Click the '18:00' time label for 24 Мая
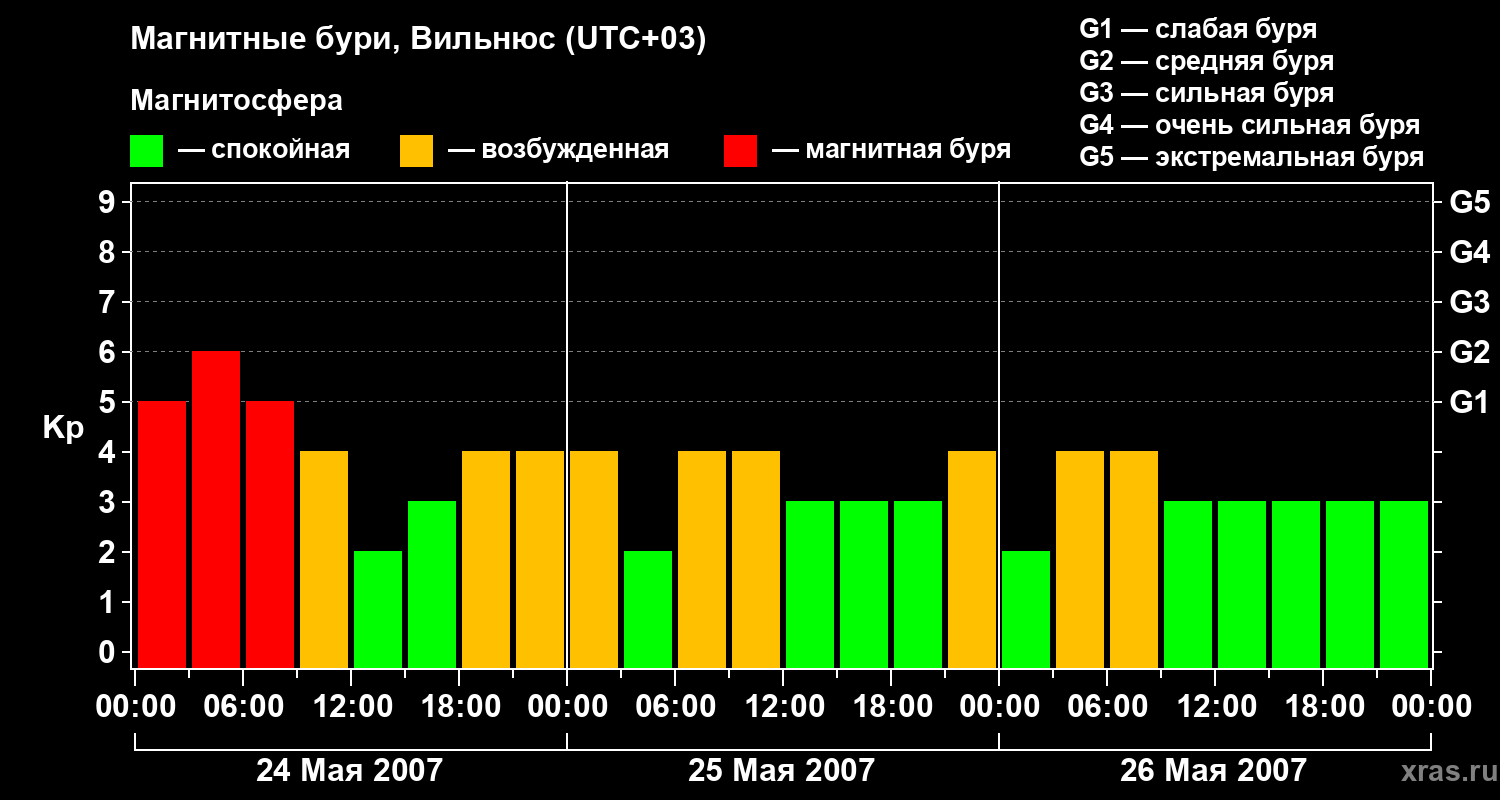Screen dimensions: 1500x800 (x=459, y=707)
